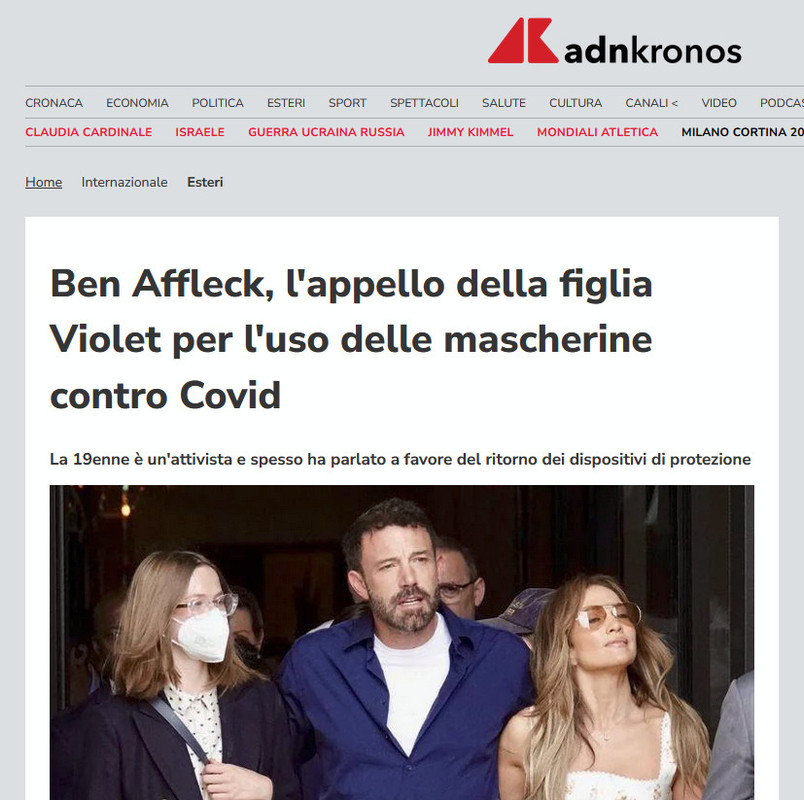Image resolution: width=804 pixels, height=800 pixels.
Task: Expand the CANALI dropdown
Action: click(x=651, y=103)
